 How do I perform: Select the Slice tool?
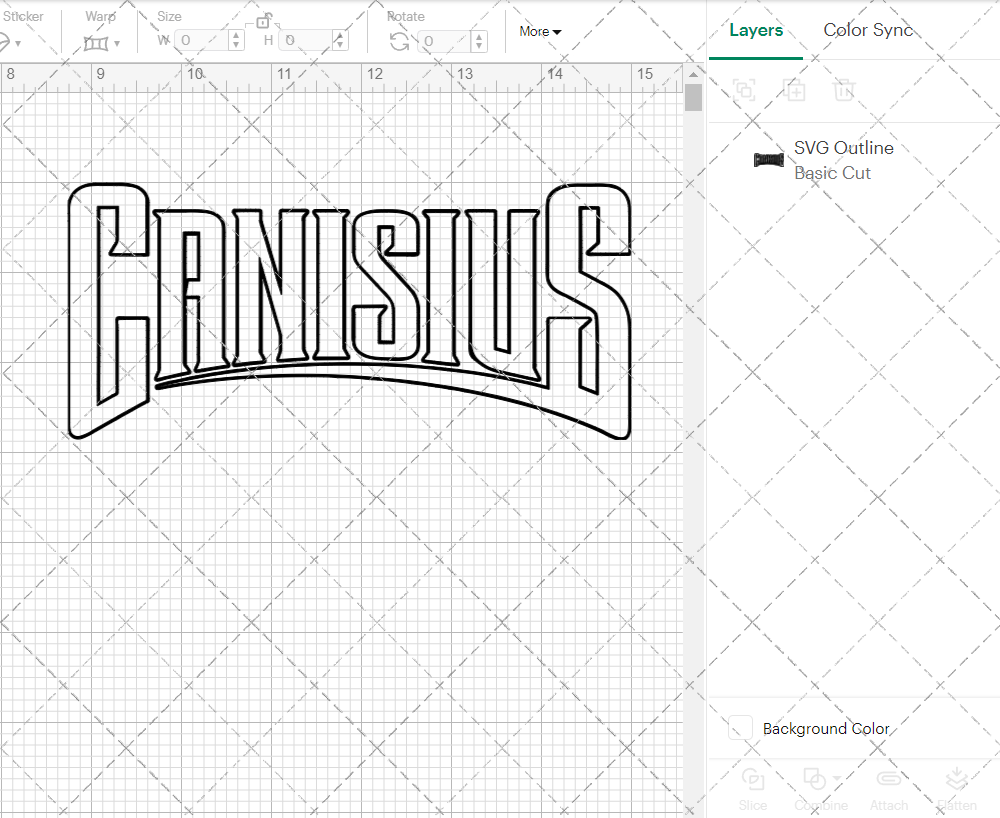(x=752, y=788)
